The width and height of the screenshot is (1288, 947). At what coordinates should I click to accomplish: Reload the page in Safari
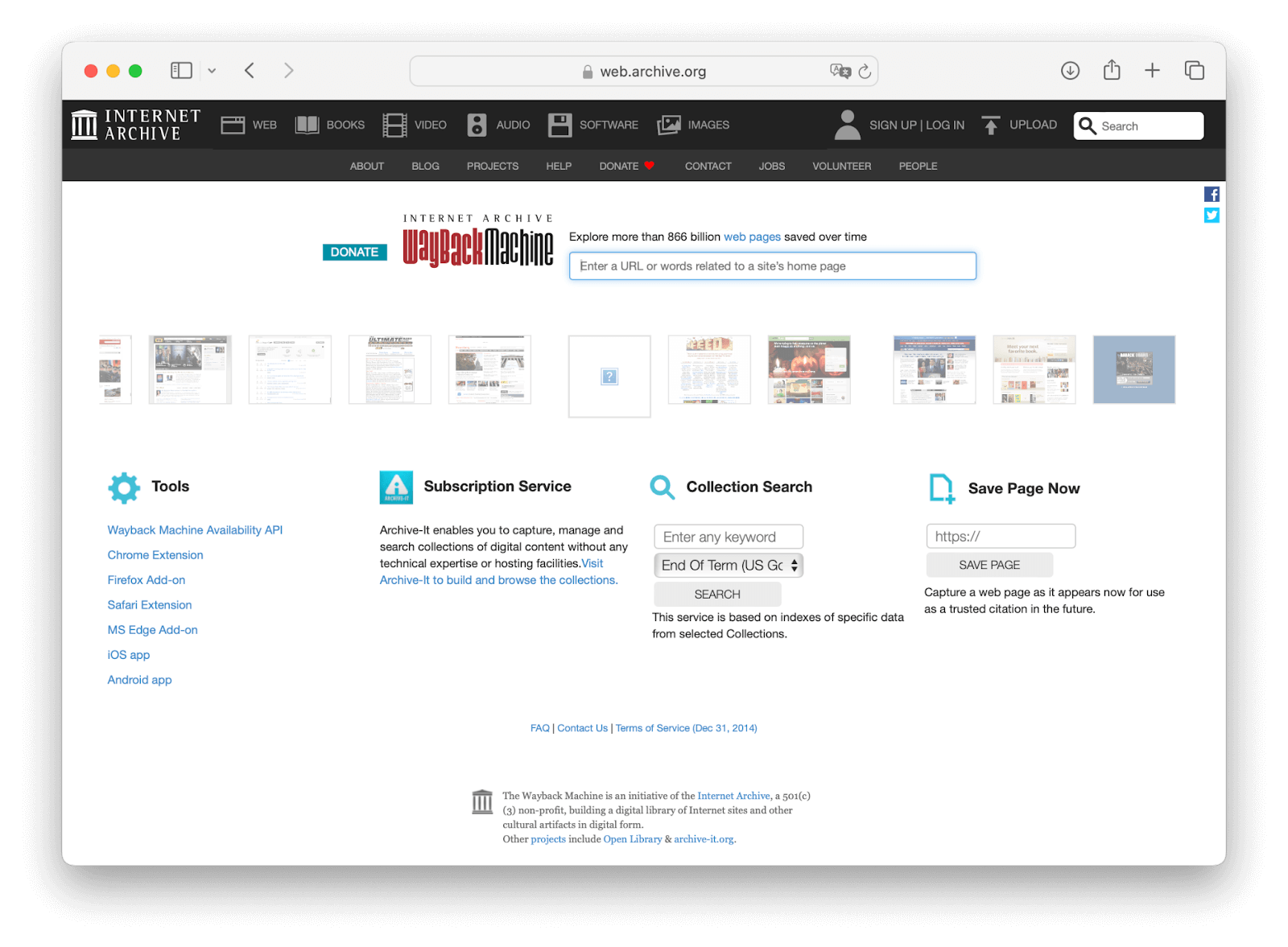point(865,72)
